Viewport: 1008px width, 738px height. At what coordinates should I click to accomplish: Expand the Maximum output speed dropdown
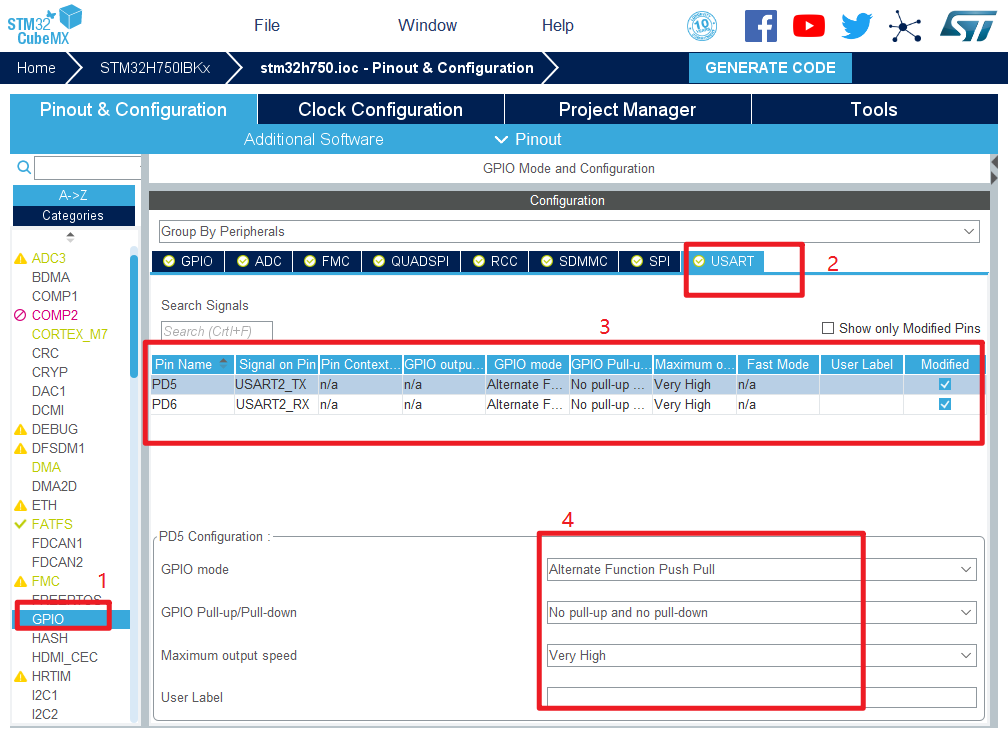pos(761,655)
